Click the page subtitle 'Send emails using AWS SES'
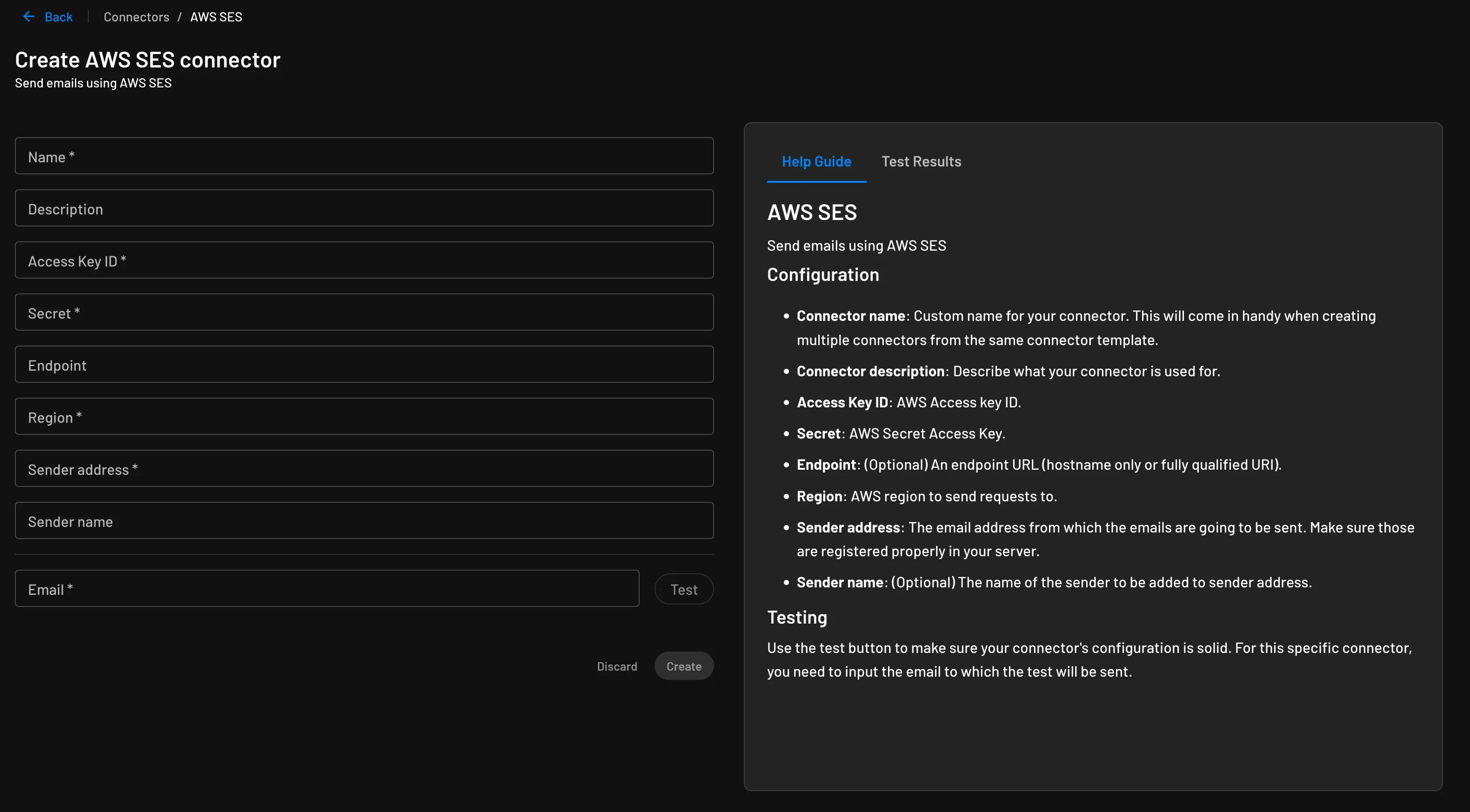The image size is (1470, 812). (x=93, y=83)
